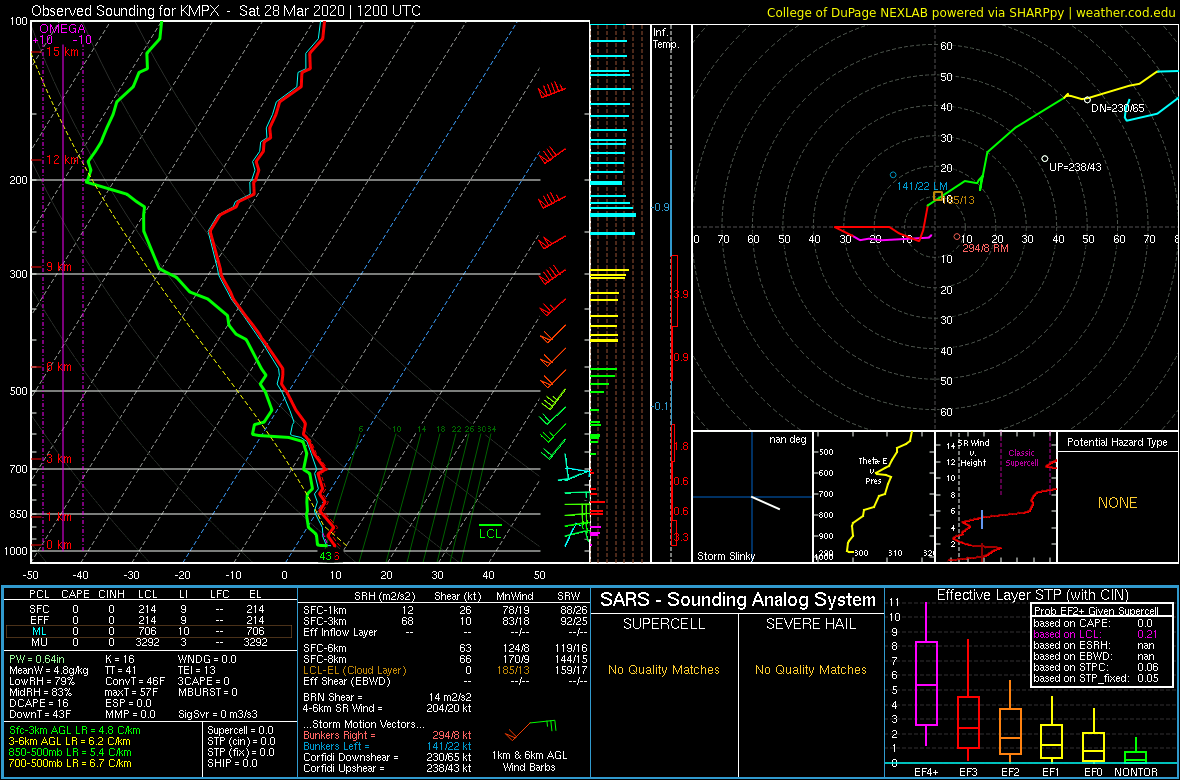Click the 'EF2' axis label
The height and width of the screenshot is (780, 1180).
point(1010,772)
